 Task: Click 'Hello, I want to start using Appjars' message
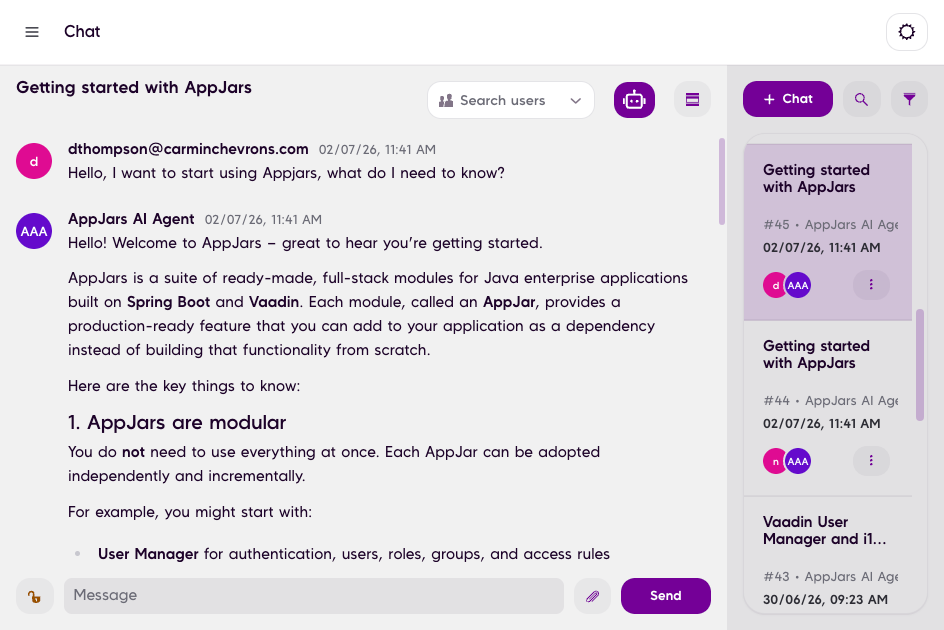coord(286,173)
